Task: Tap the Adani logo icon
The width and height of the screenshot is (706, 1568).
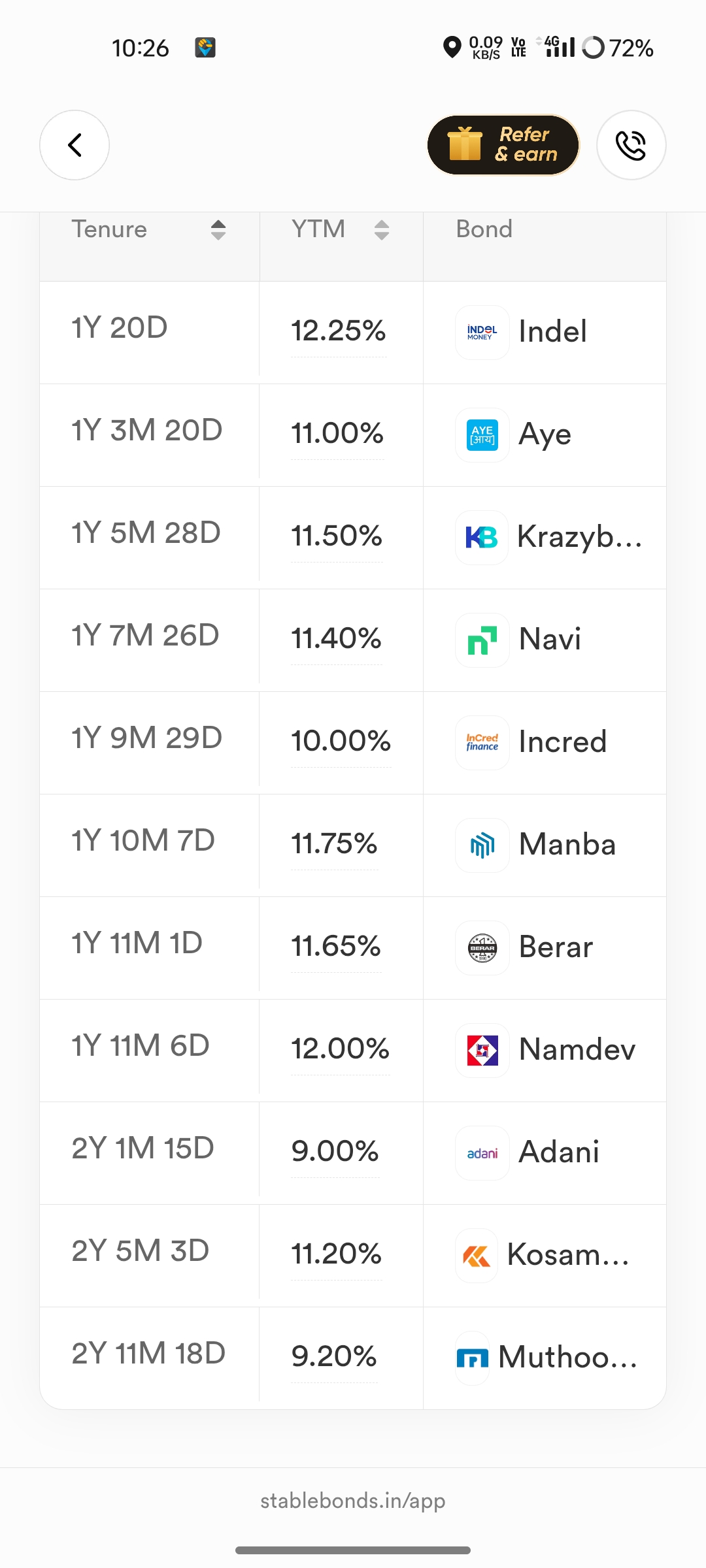Action: (482, 1153)
